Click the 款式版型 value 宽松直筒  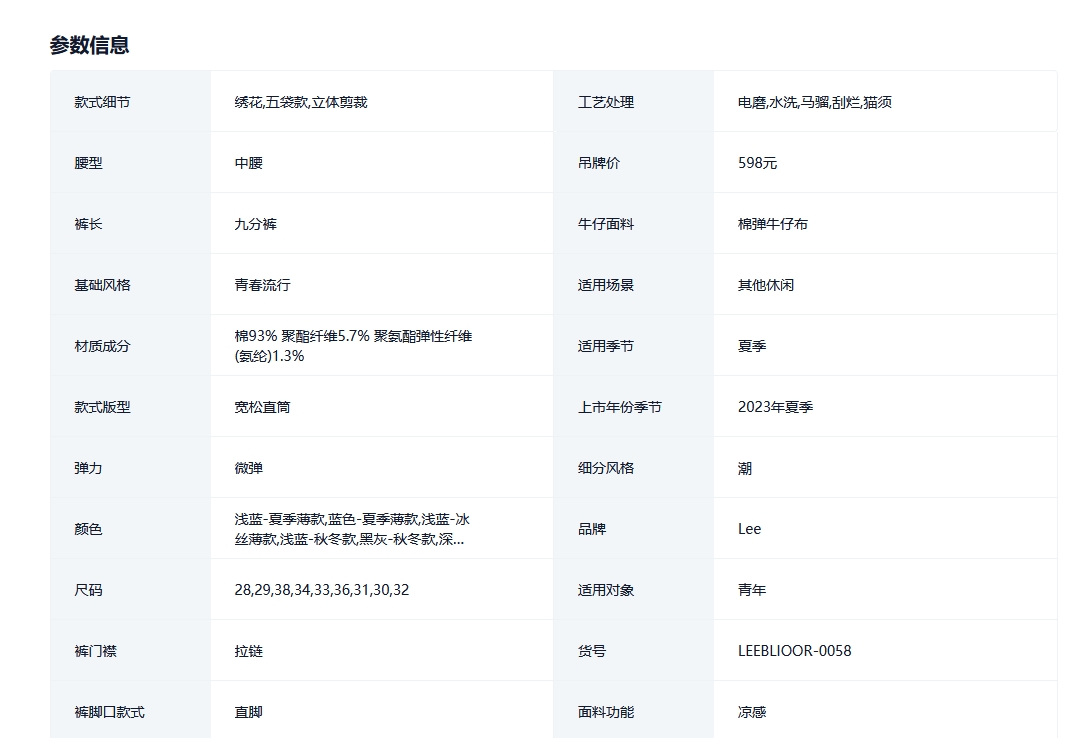point(262,407)
